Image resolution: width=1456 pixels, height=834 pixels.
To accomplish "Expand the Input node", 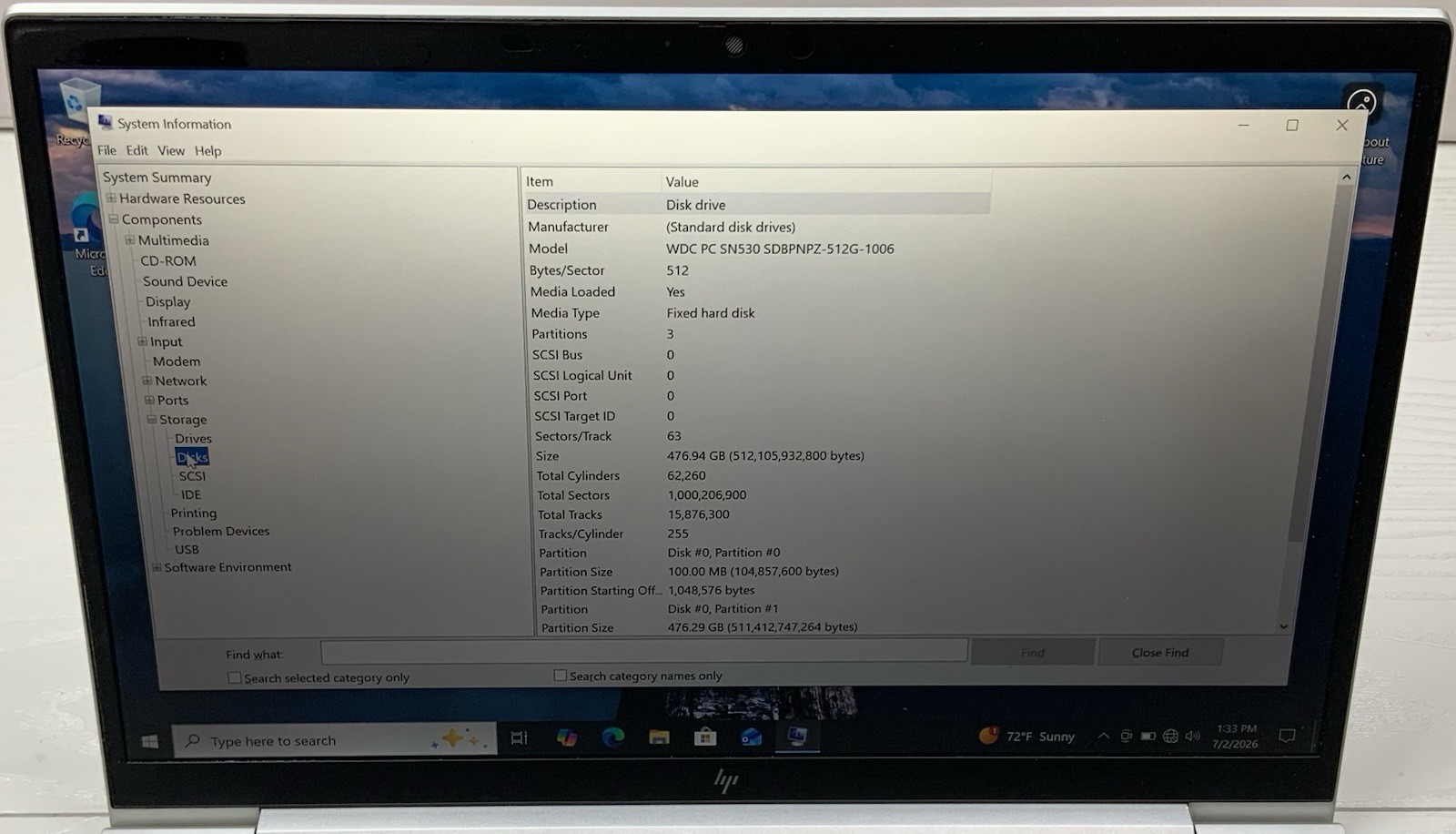I will 142,341.
